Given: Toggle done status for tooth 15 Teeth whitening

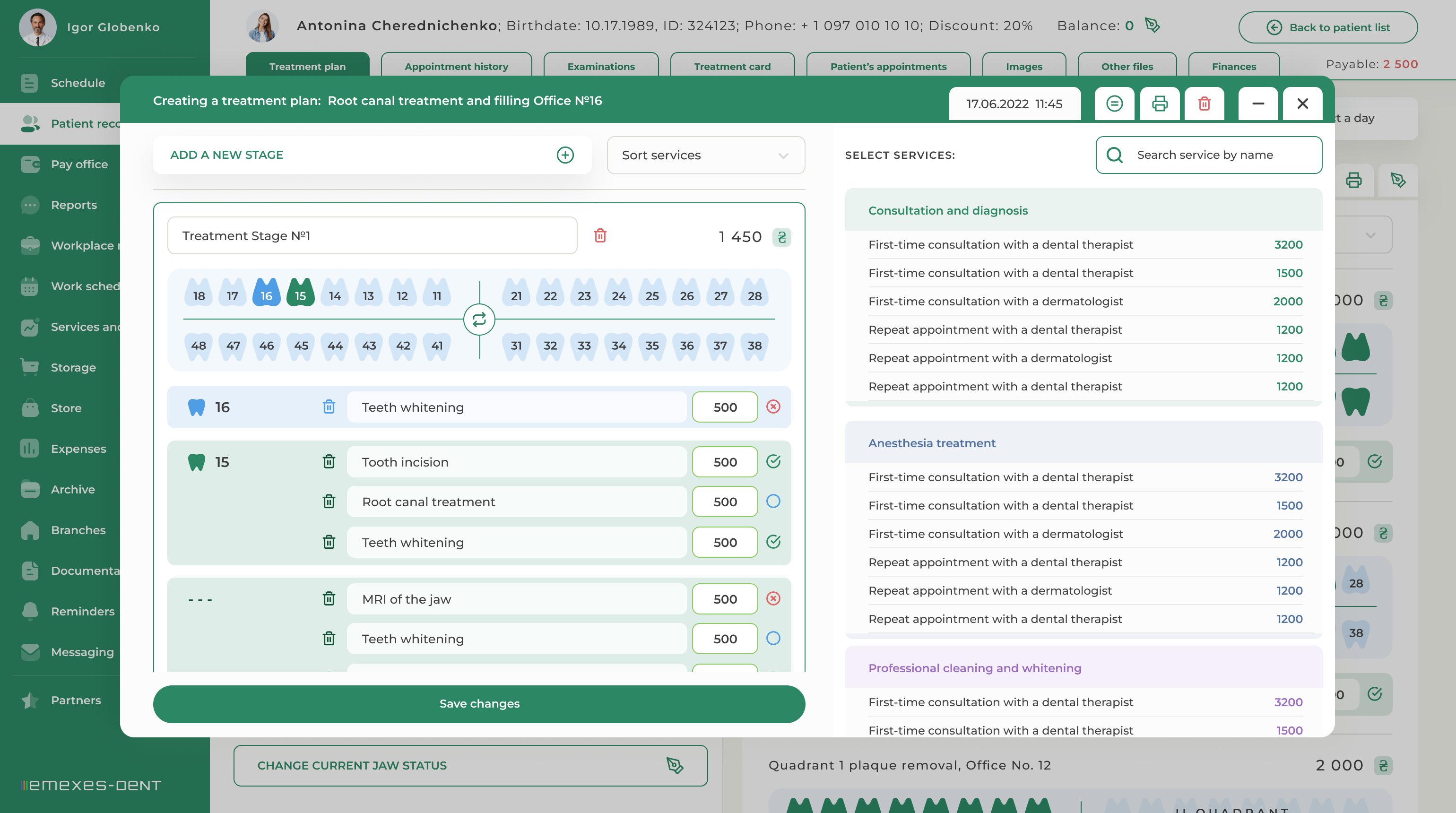Looking at the screenshot, I should pos(773,541).
